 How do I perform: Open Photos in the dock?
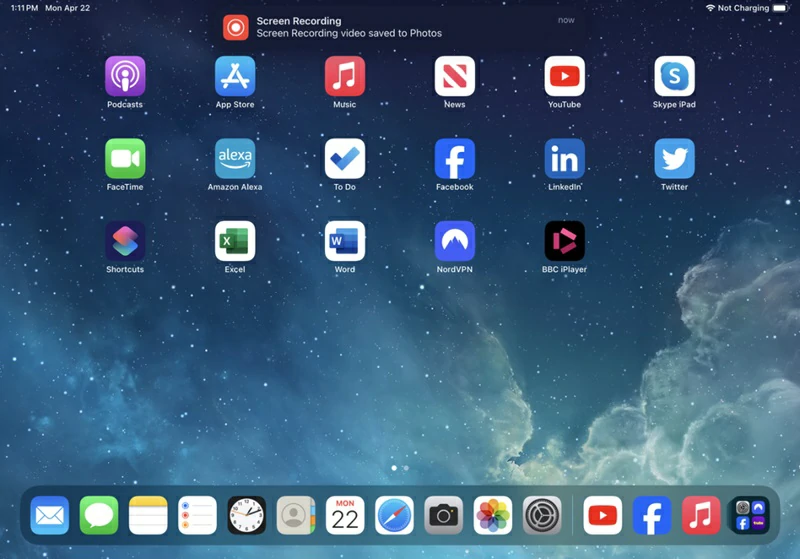[493, 515]
